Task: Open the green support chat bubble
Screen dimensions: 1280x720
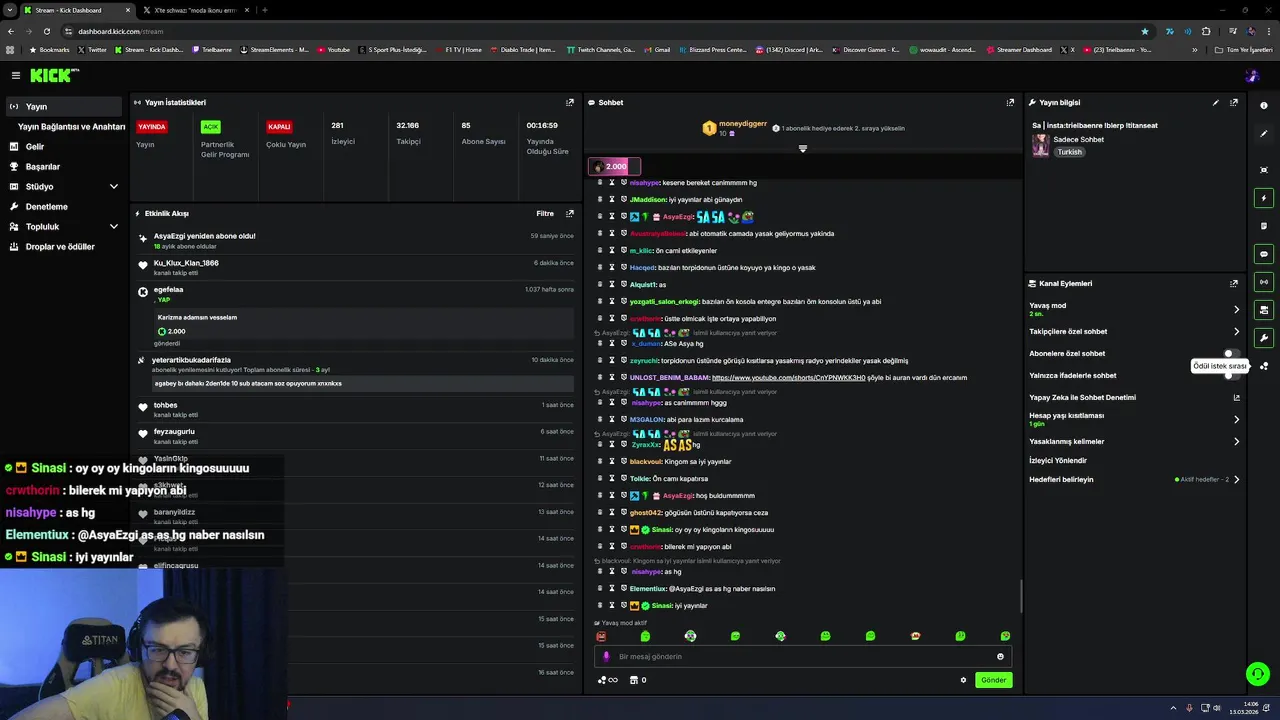Action: pyautogui.click(x=1258, y=674)
